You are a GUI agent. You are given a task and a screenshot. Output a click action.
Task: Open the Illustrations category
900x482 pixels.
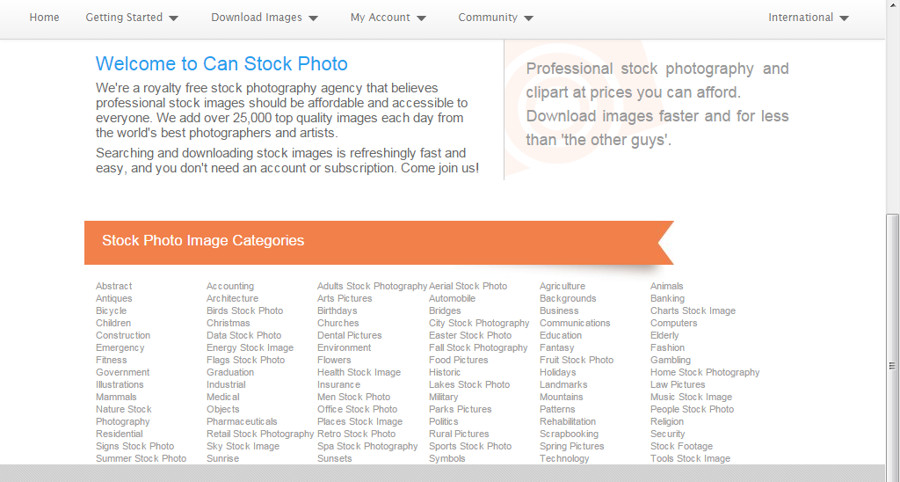[x=119, y=384]
